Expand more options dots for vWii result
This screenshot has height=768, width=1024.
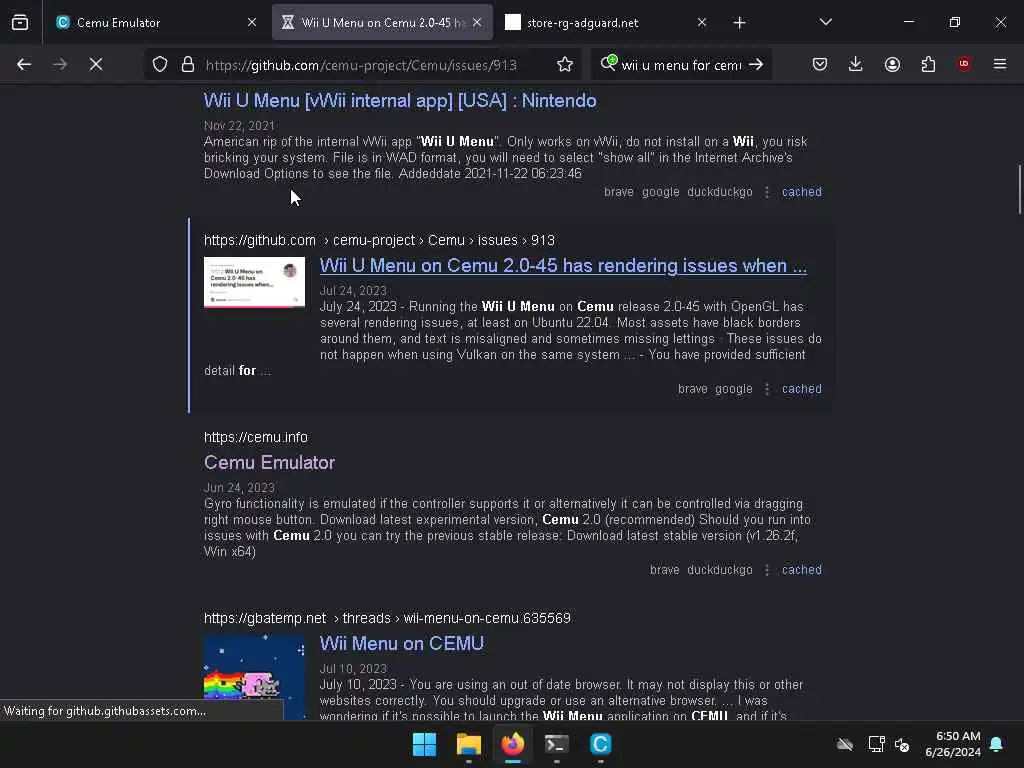coord(767,192)
